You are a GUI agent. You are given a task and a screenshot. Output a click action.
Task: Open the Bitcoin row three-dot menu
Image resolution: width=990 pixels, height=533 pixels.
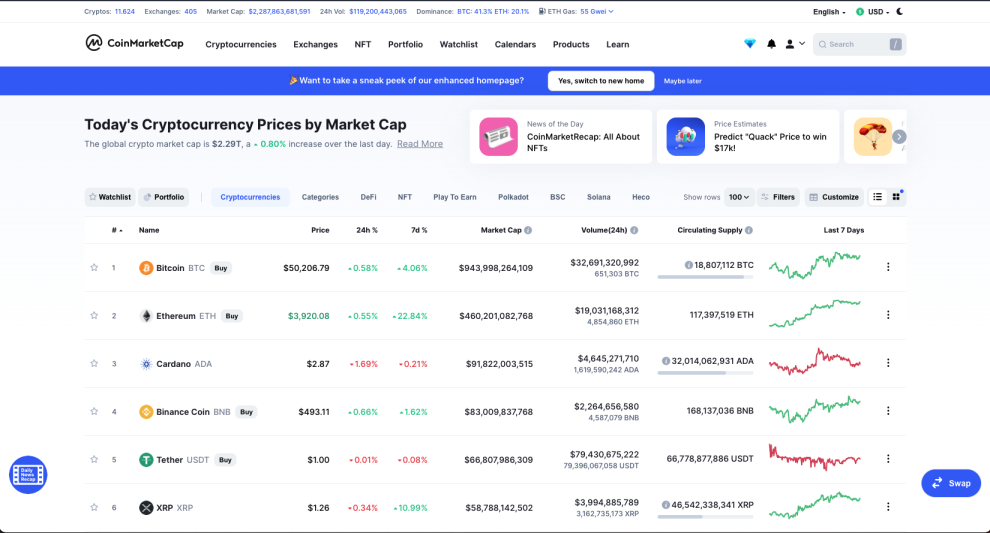tap(888, 267)
